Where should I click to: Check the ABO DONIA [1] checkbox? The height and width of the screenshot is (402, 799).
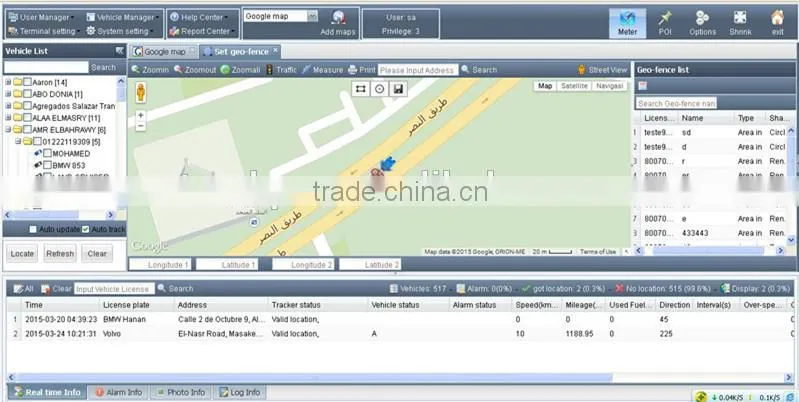[x=28, y=94]
